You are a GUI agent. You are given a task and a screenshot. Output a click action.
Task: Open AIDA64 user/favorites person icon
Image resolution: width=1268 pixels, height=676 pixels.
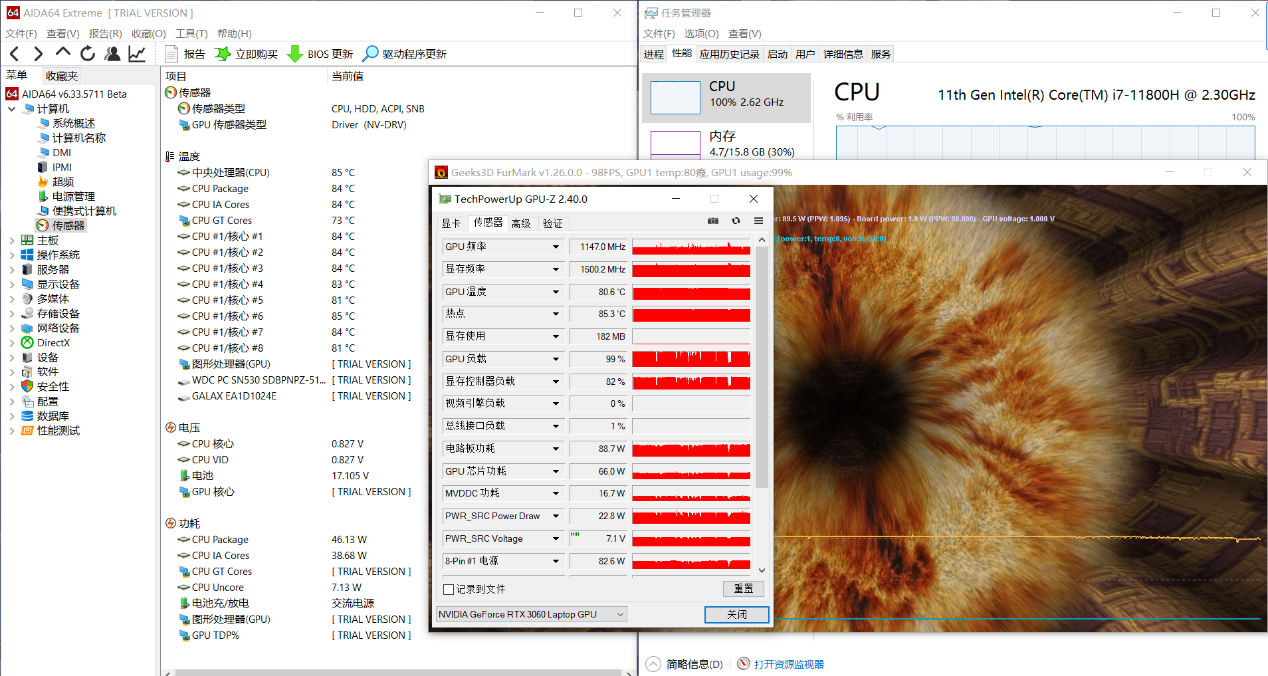pos(112,54)
